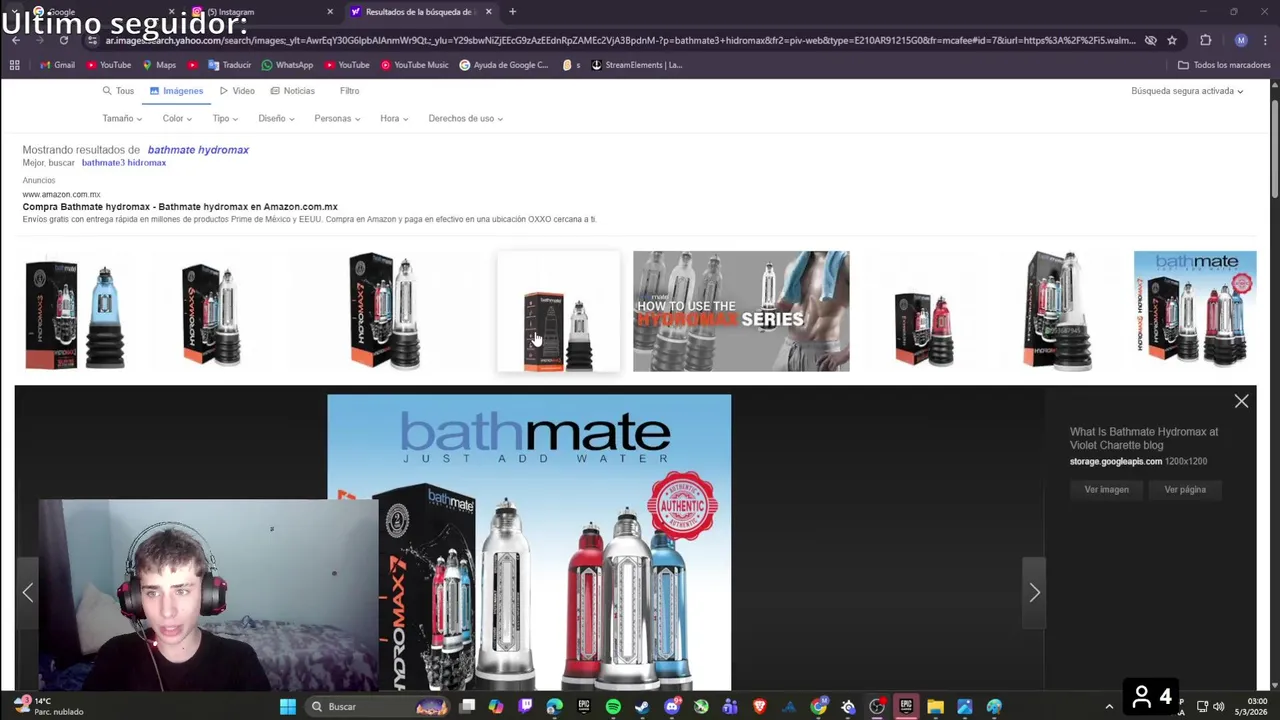The width and height of the screenshot is (1280, 720).
Task: Open Todos los marcadores folder
Action: pyautogui.click(x=1224, y=65)
